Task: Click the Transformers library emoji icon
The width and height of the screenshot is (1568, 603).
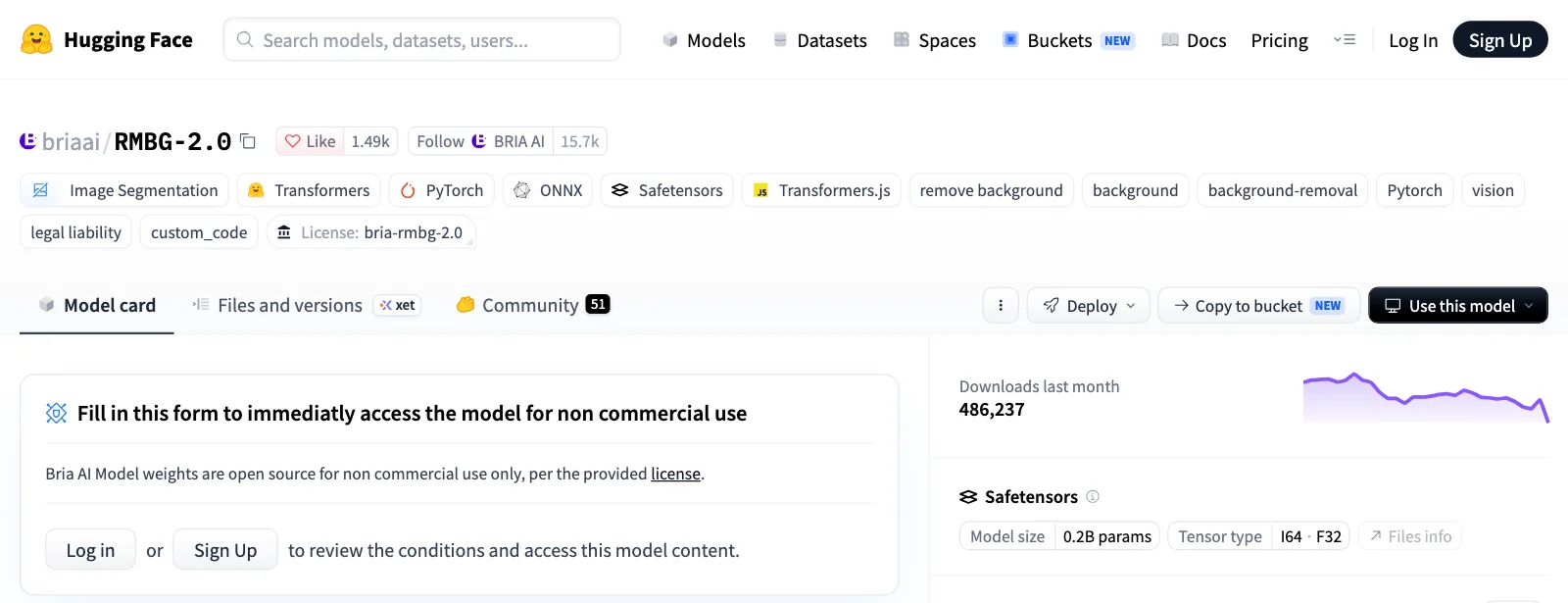Action: point(256,190)
